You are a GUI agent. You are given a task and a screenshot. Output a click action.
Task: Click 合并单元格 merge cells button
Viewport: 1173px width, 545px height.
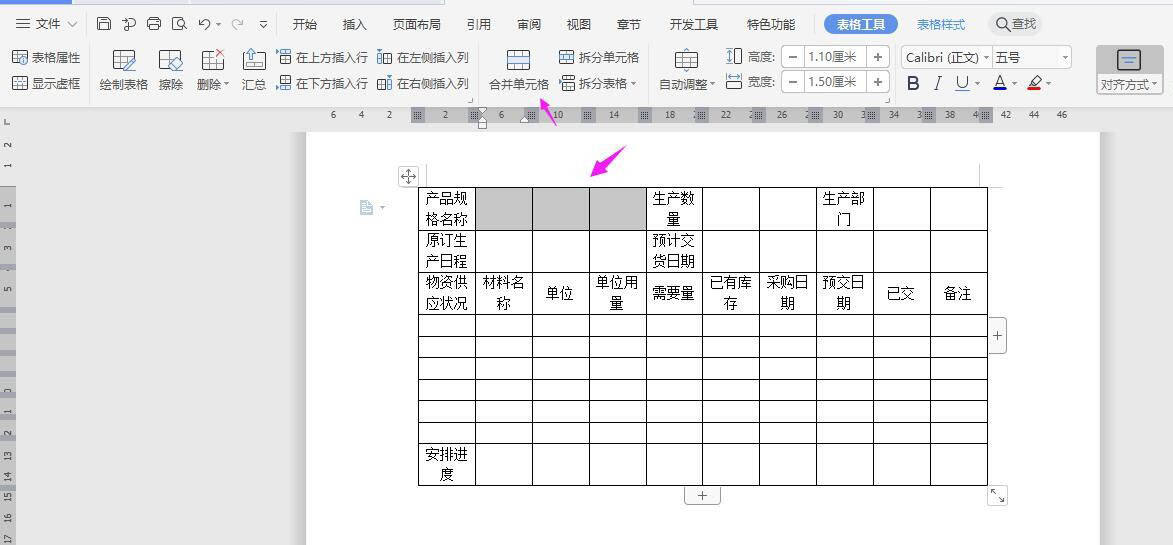pyautogui.click(x=518, y=70)
